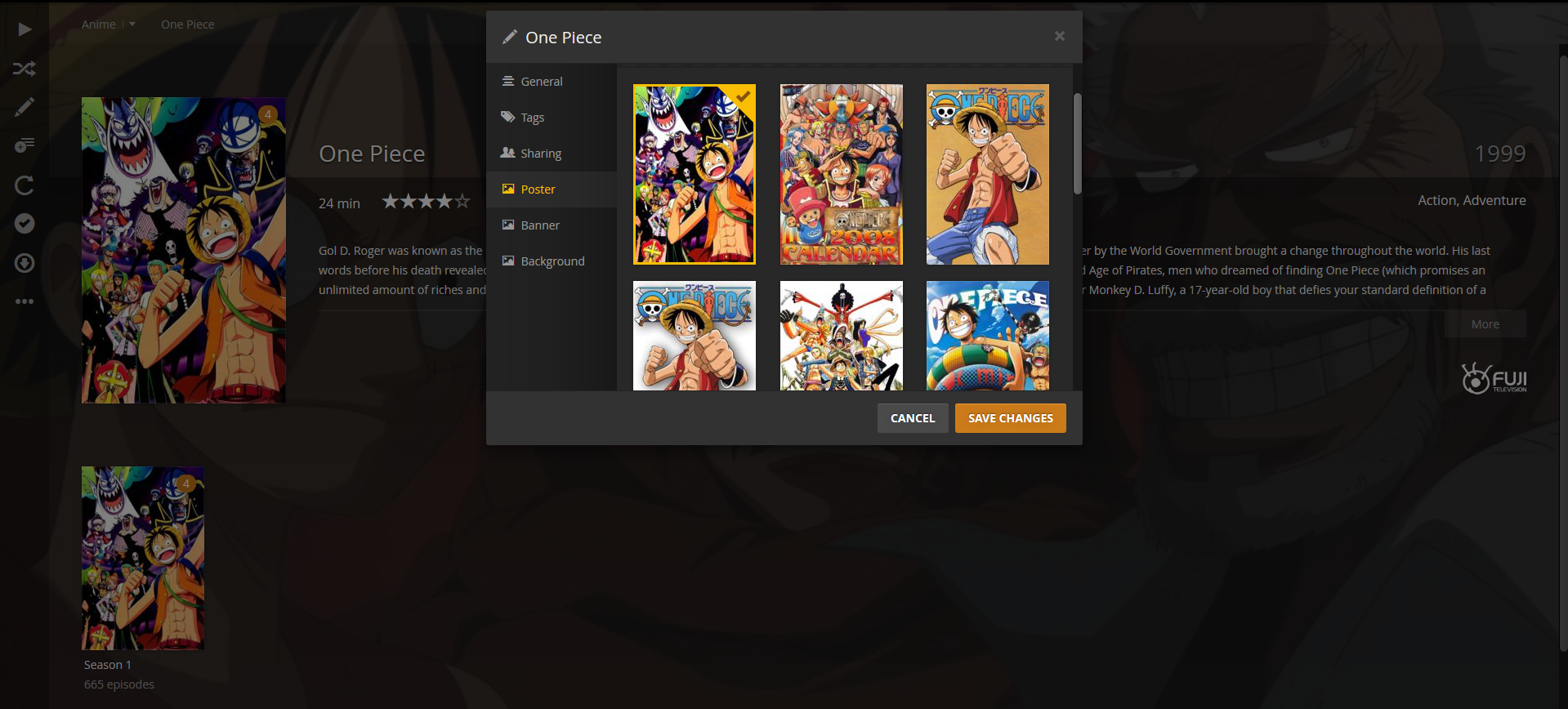Open the Sharing tab in dialog
The image size is (1568, 709).
[552, 154]
